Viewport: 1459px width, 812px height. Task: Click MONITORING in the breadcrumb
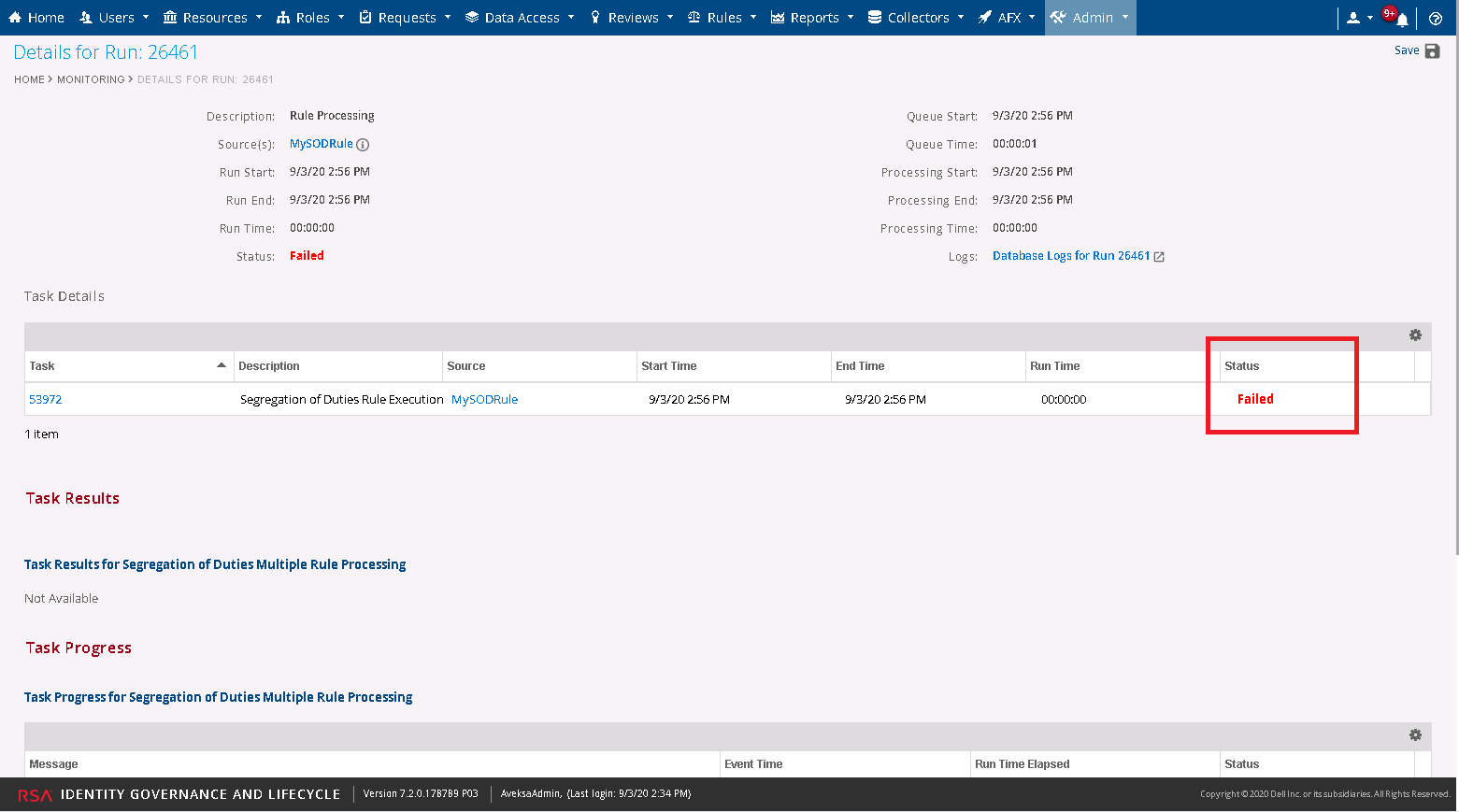(x=91, y=79)
